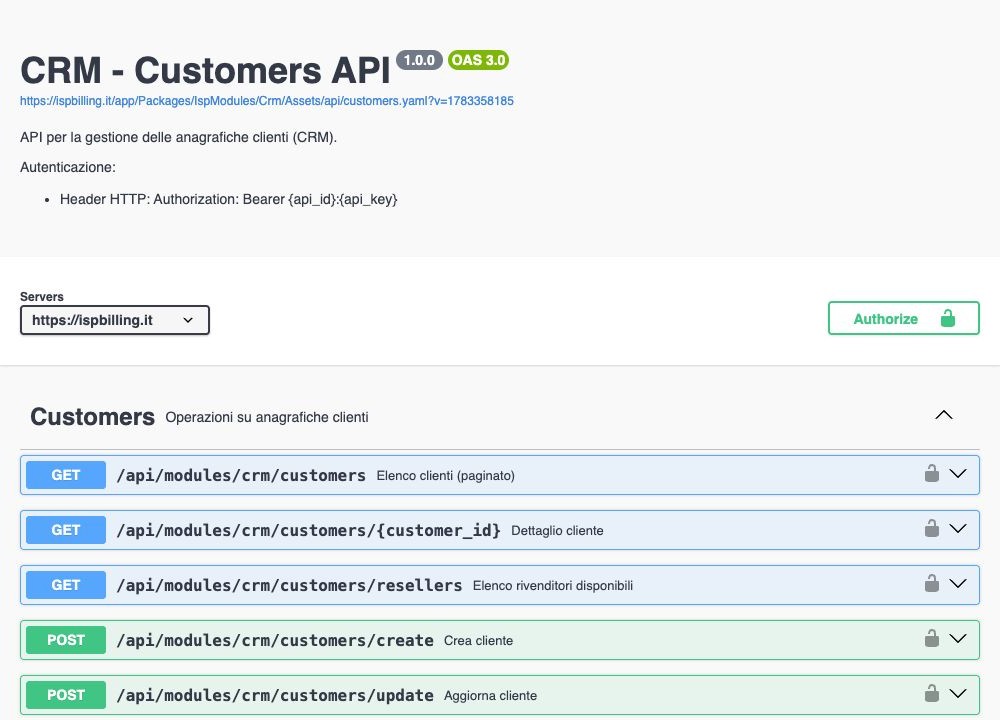Expand the customers/update endpoint chevron
This screenshot has height=720, width=1000.
pyautogui.click(x=958, y=693)
